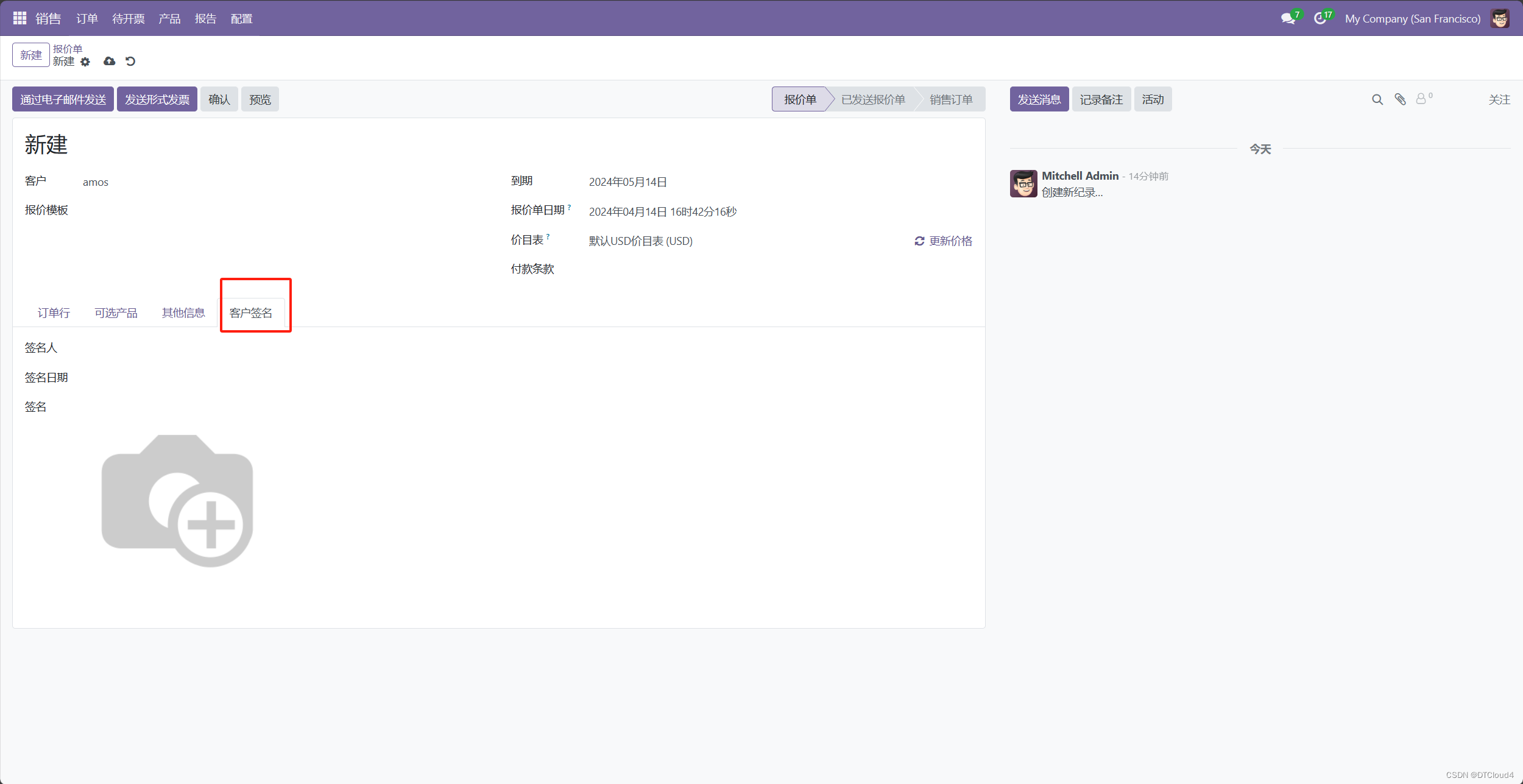Switch to the 订单行 tab

point(54,313)
